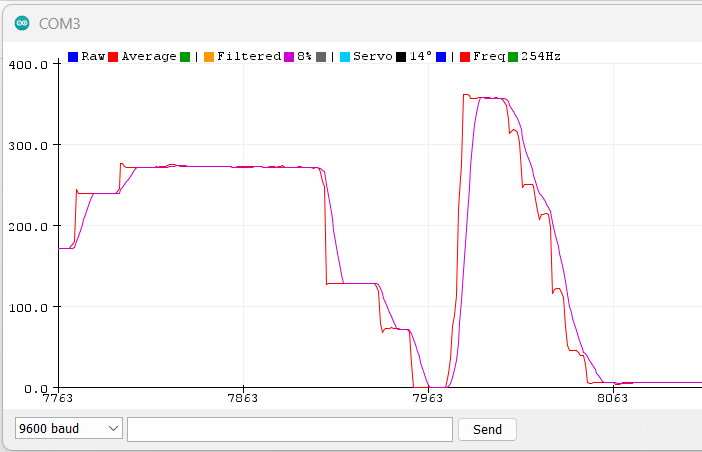This screenshot has height=452, width=702.
Task: Click the gray legend swatch after 8%
Action: tap(322, 57)
